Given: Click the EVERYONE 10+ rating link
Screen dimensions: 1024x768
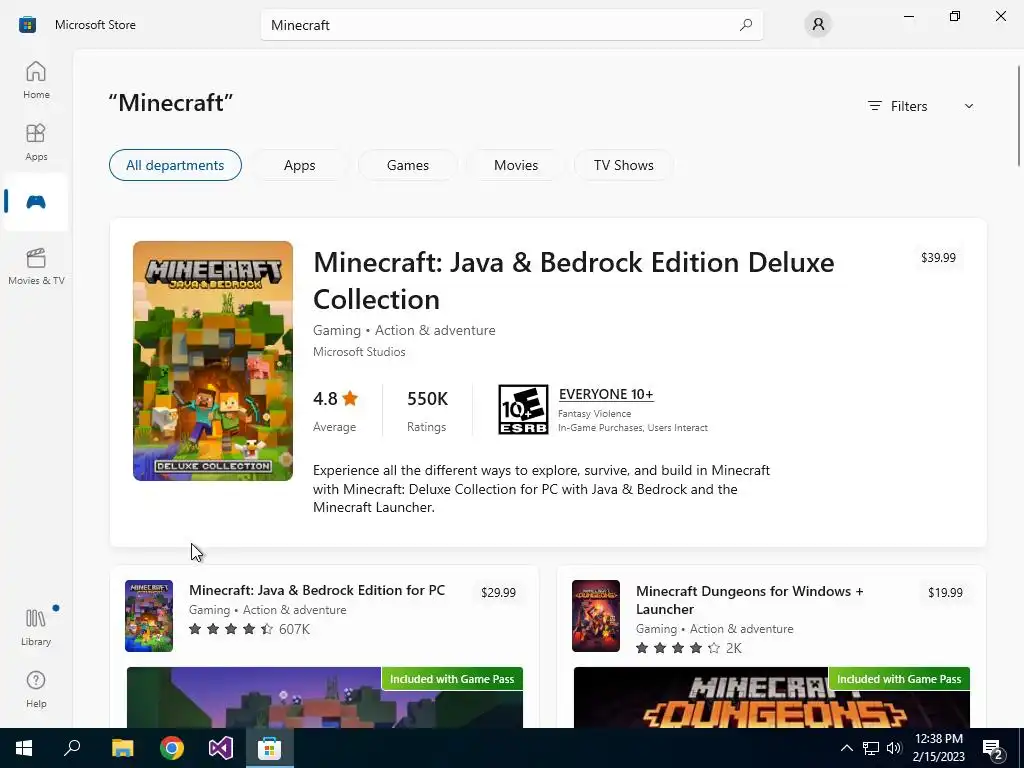Looking at the screenshot, I should coord(606,394).
